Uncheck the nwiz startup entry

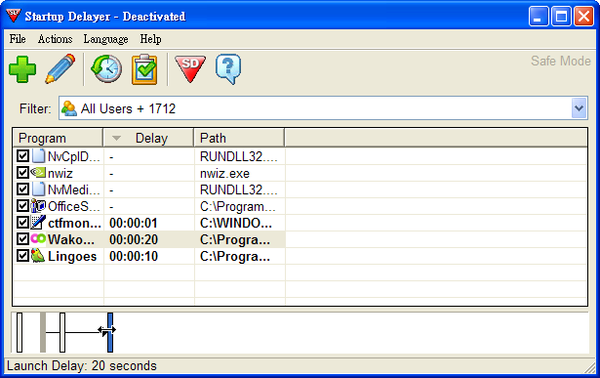click(23, 173)
